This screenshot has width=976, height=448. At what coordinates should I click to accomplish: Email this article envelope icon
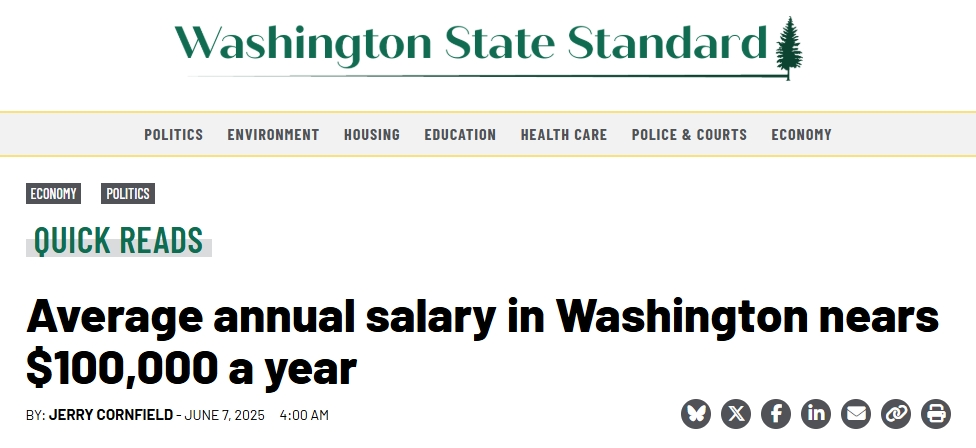coord(856,414)
